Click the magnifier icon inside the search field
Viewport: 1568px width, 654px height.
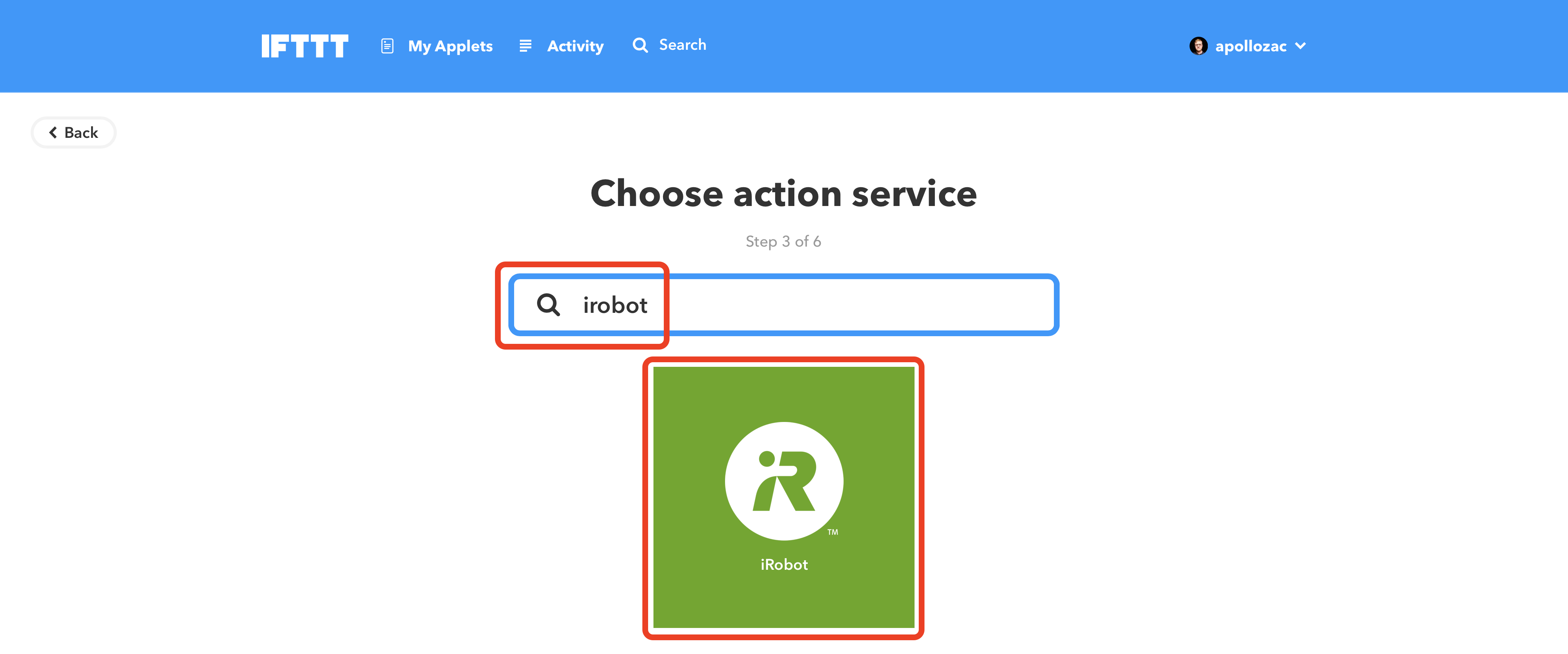click(549, 305)
